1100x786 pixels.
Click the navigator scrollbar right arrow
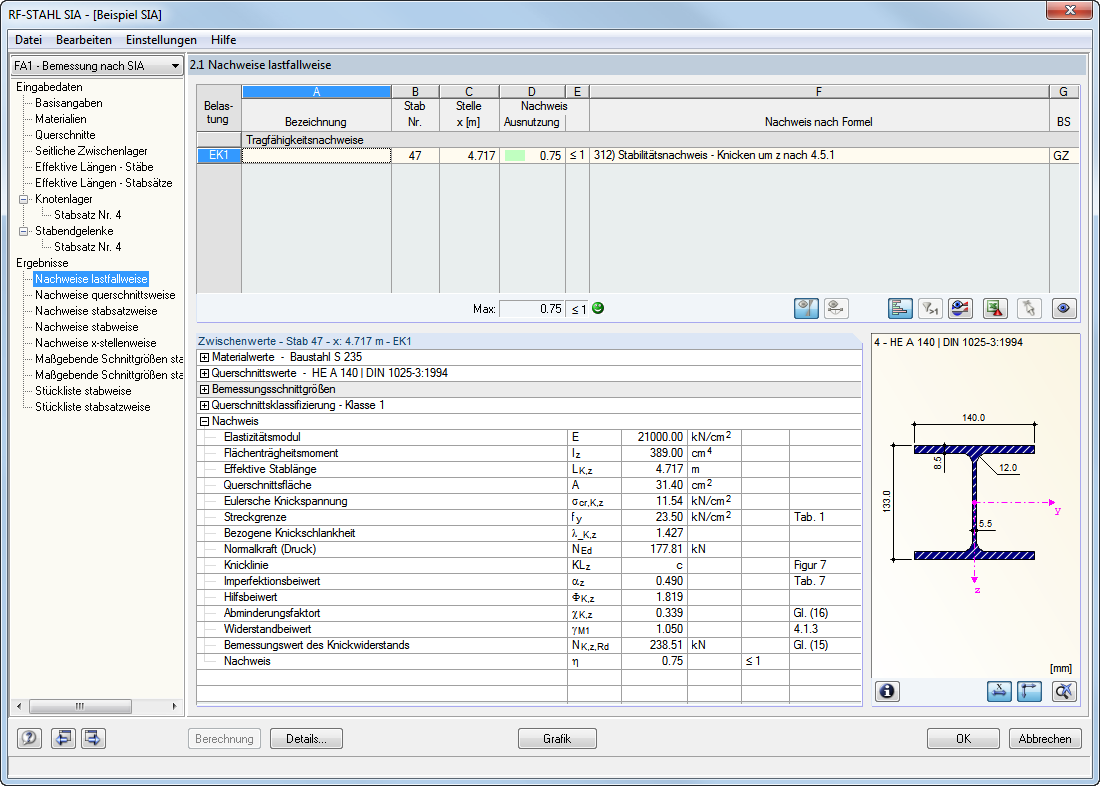click(174, 706)
